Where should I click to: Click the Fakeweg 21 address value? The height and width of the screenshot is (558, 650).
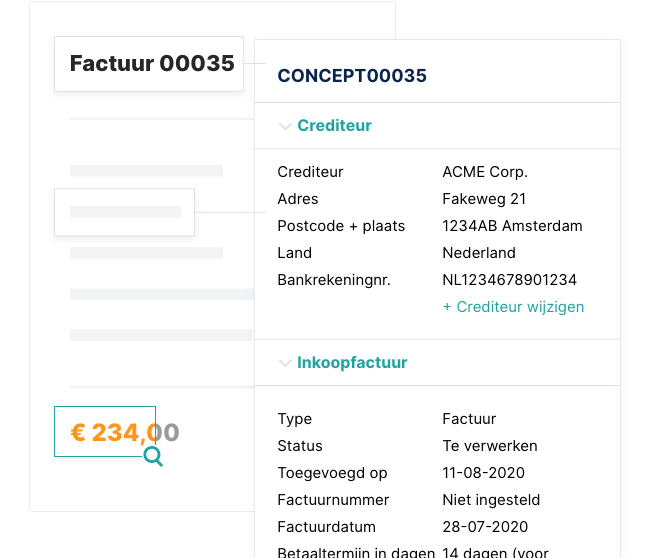[x=484, y=199]
